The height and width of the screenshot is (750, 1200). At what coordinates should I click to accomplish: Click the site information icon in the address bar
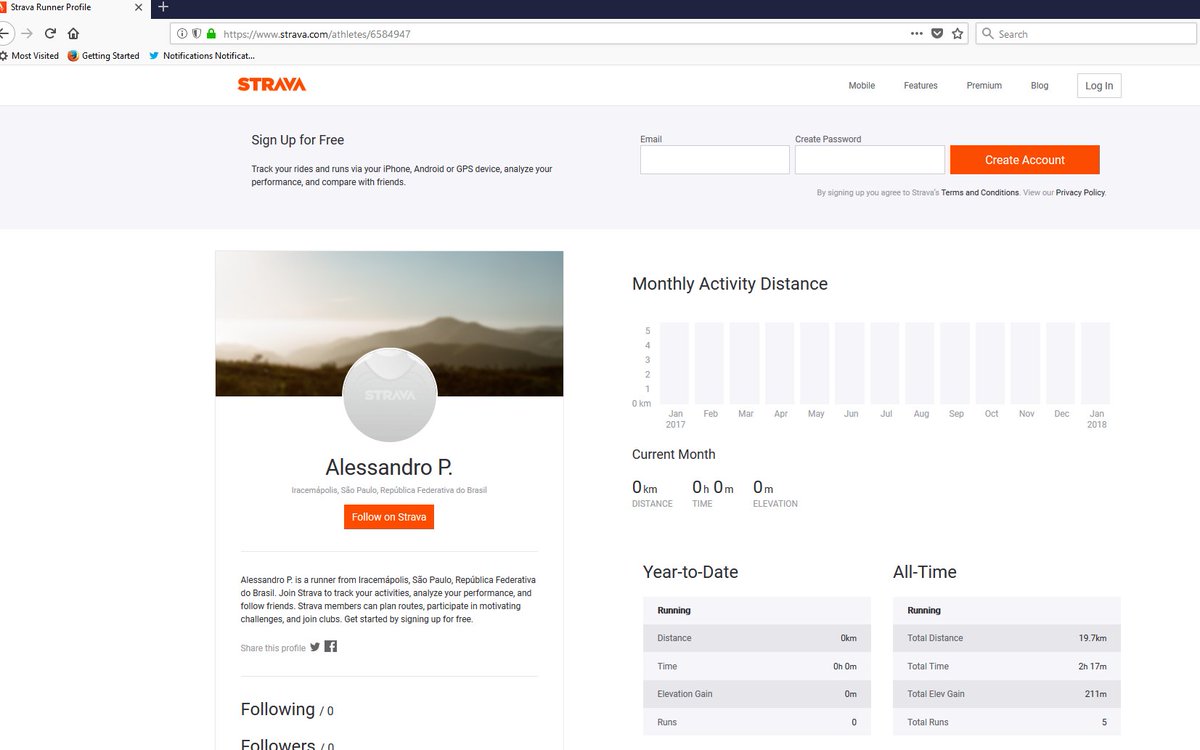(182, 34)
